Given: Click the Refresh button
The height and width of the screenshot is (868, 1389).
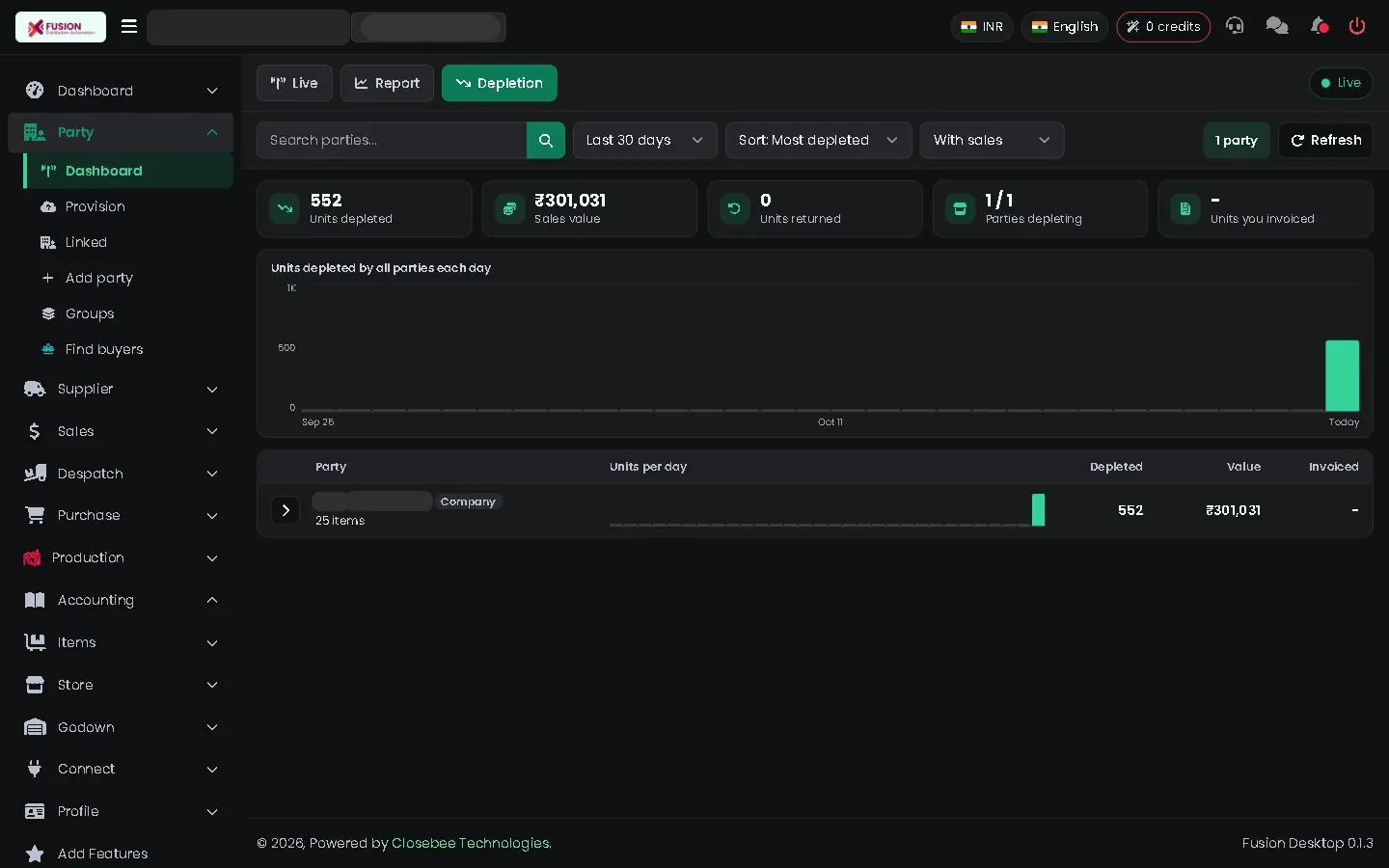Looking at the screenshot, I should (x=1326, y=140).
